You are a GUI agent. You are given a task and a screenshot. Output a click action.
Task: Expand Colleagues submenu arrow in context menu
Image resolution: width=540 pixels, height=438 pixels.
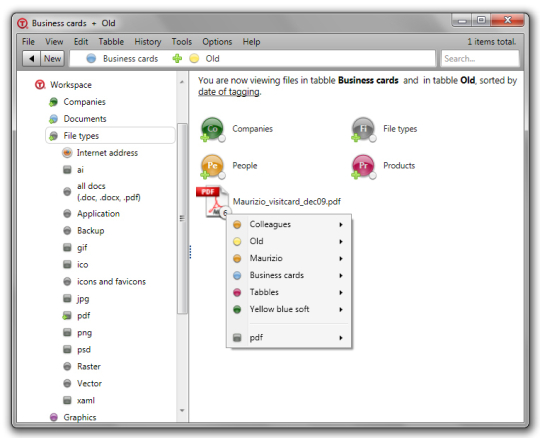click(341, 225)
